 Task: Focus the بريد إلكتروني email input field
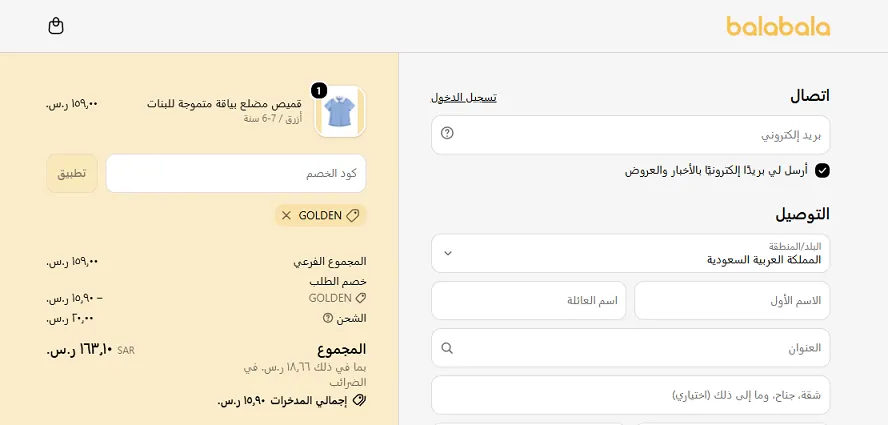coord(630,135)
